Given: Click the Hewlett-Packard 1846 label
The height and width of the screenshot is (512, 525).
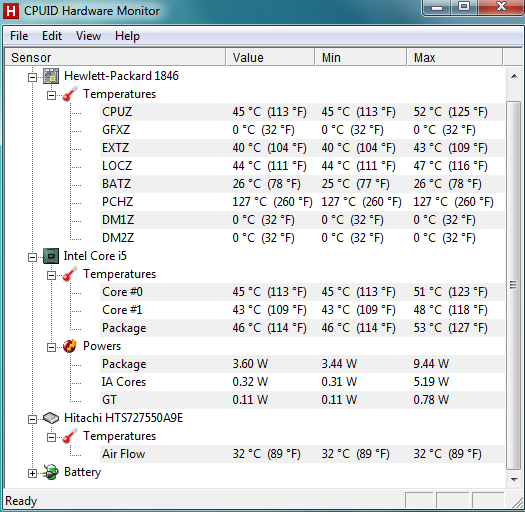Looking at the screenshot, I should pos(121,76).
